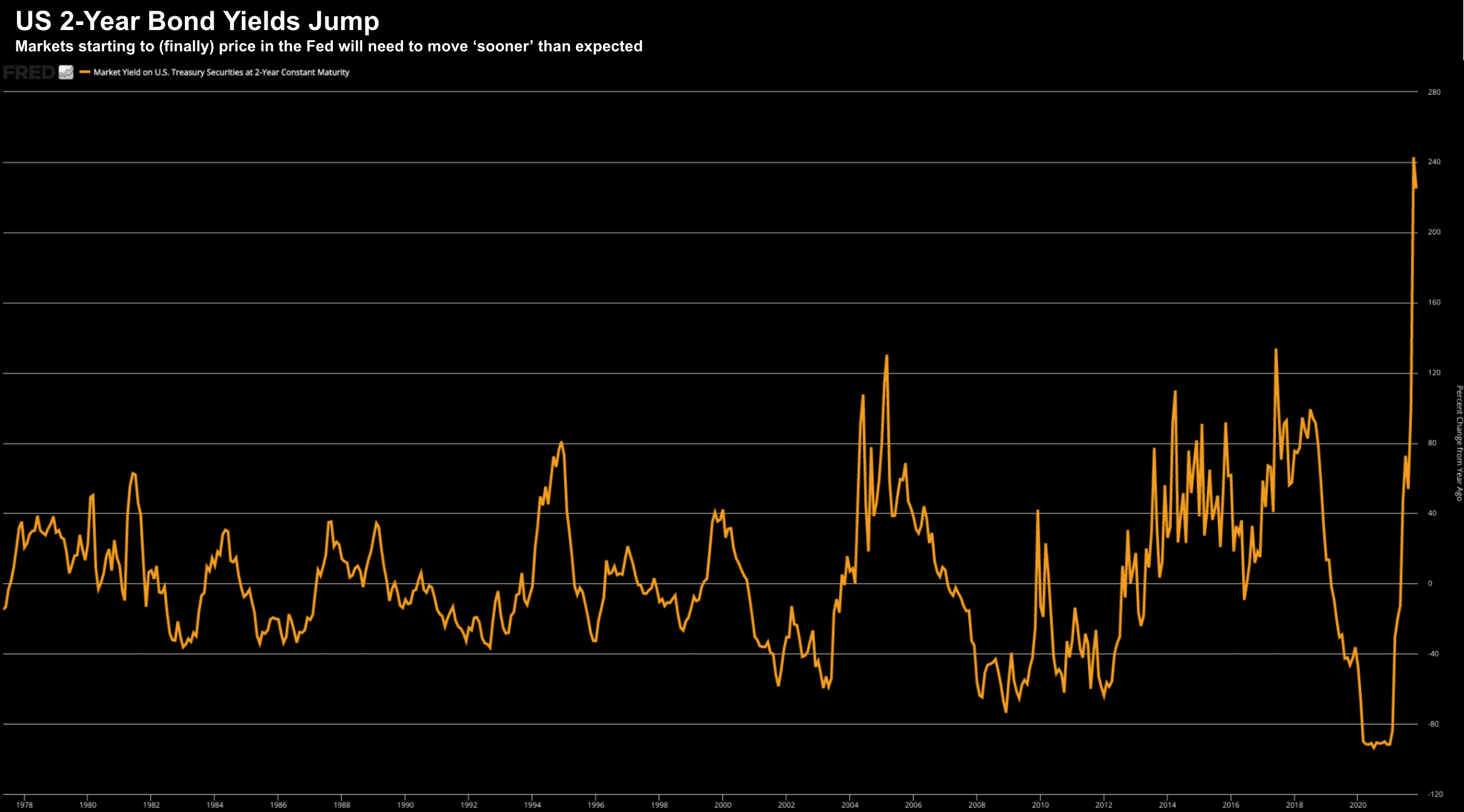Click the dark FRED wordmark
This screenshot has height=812, width=1464.
[x=29, y=73]
